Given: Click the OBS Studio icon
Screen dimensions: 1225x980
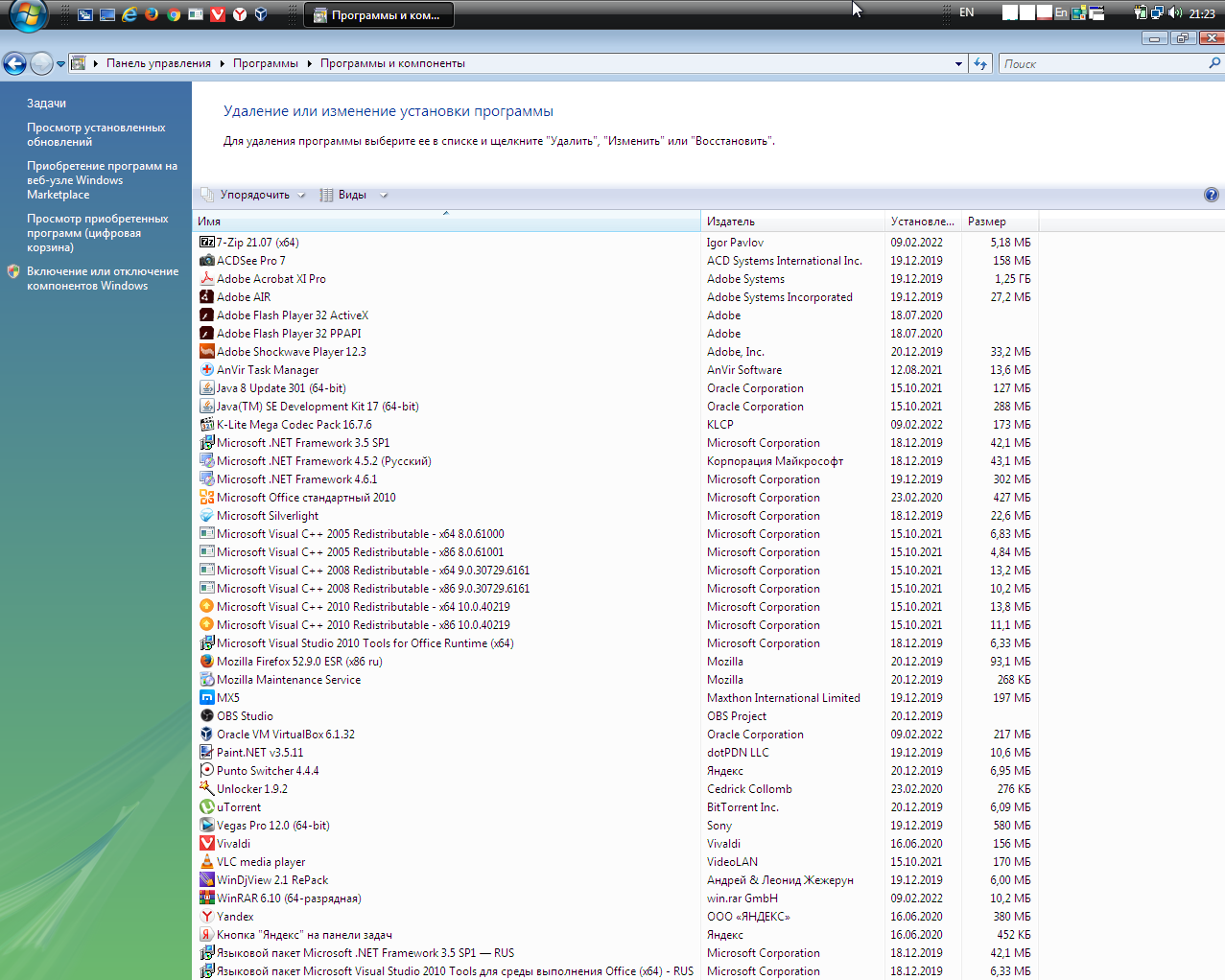Looking at the screenshot, I should click(206, 716).
